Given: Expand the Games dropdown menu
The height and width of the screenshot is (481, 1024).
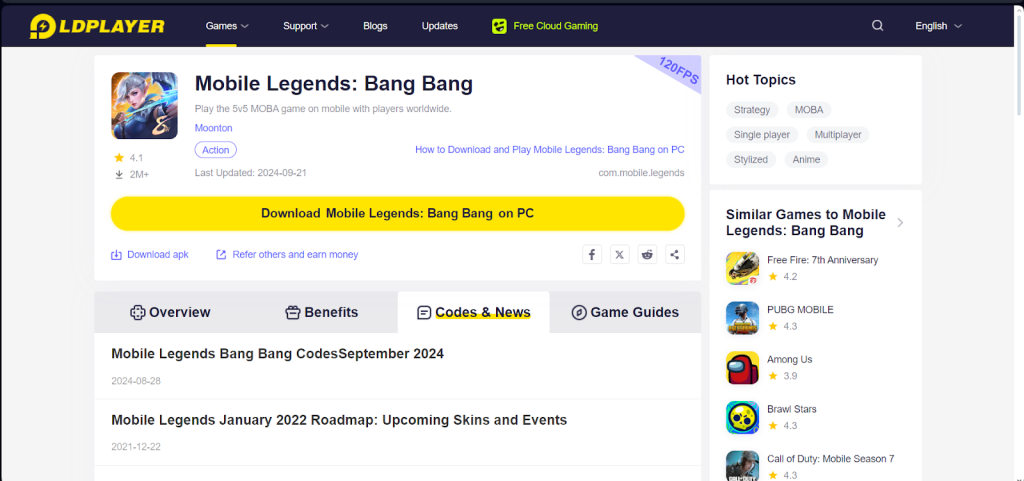Looking at the screenshot, I should [227, 26].
